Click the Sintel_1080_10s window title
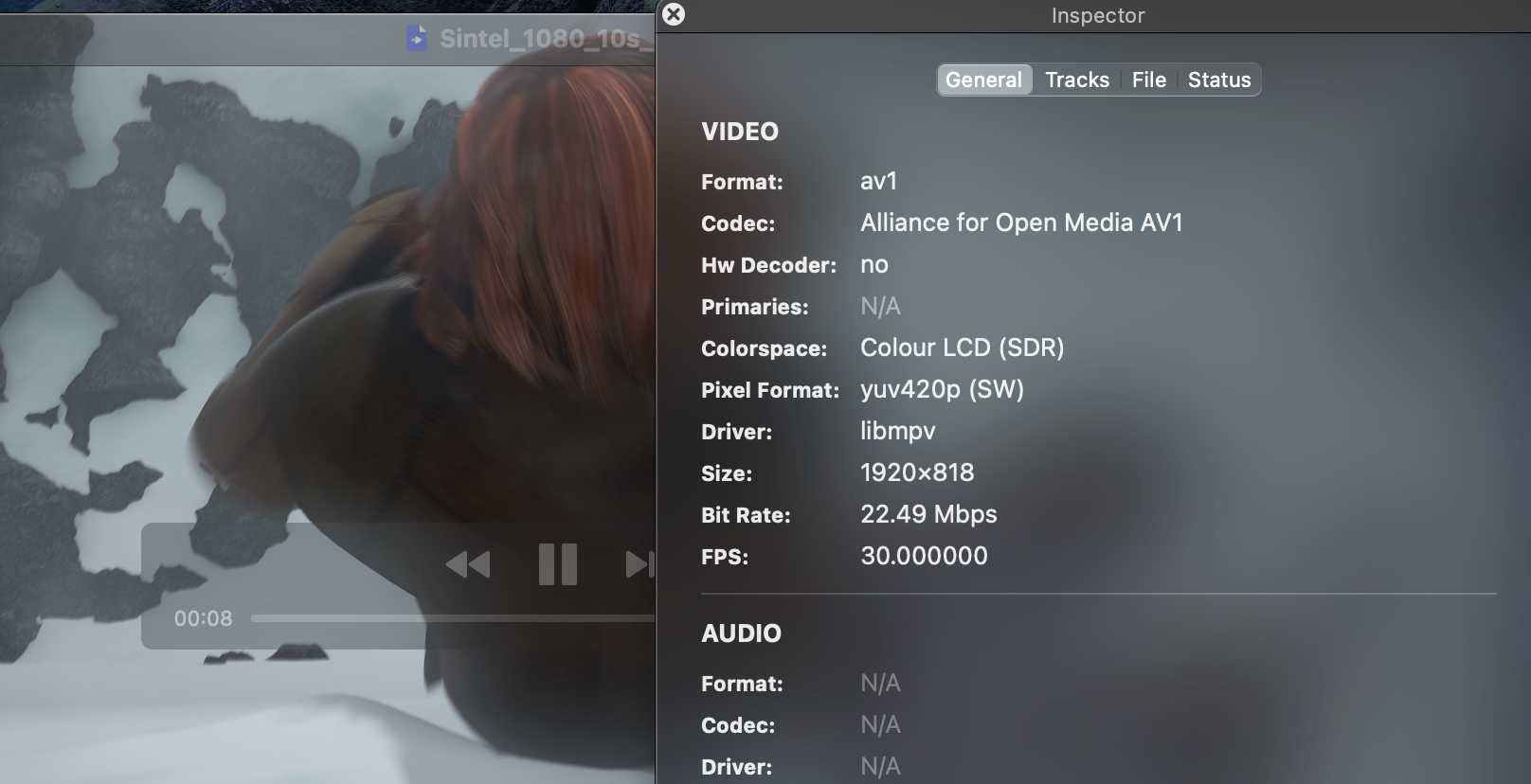 click(546, 39)
